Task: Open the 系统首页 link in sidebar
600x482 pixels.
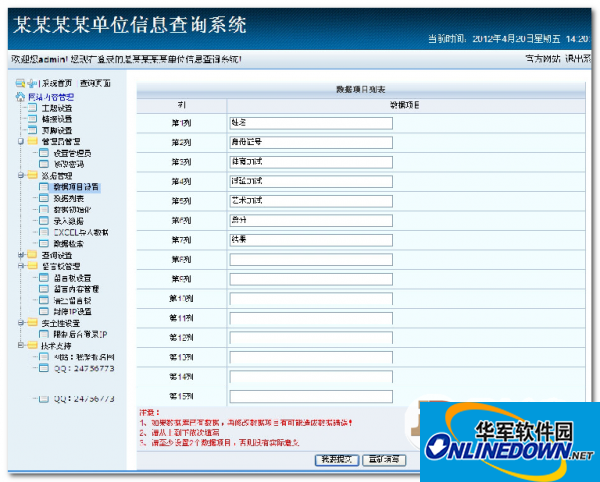Action: 57,83
